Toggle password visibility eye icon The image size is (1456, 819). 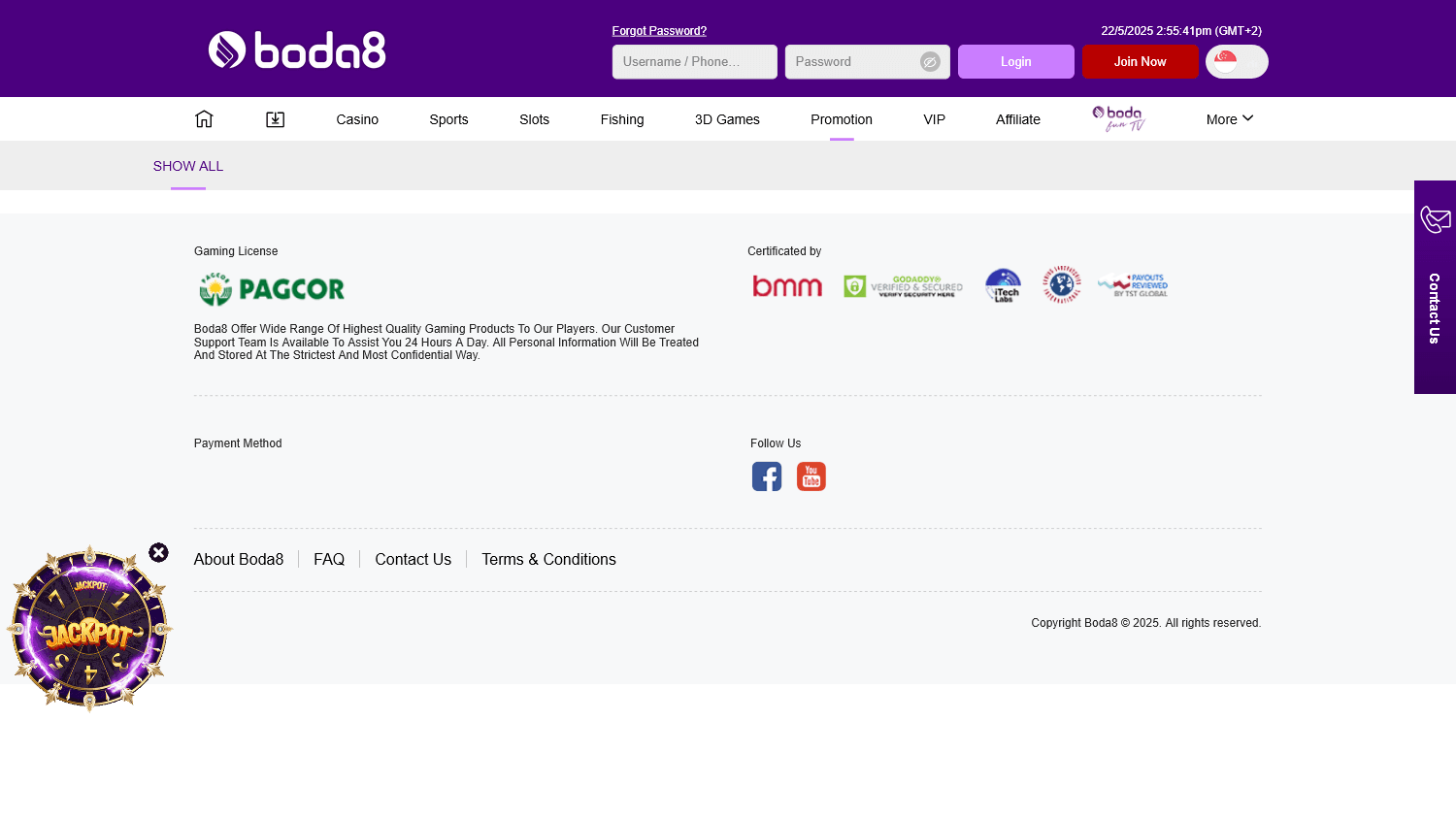tap(930, 62)
